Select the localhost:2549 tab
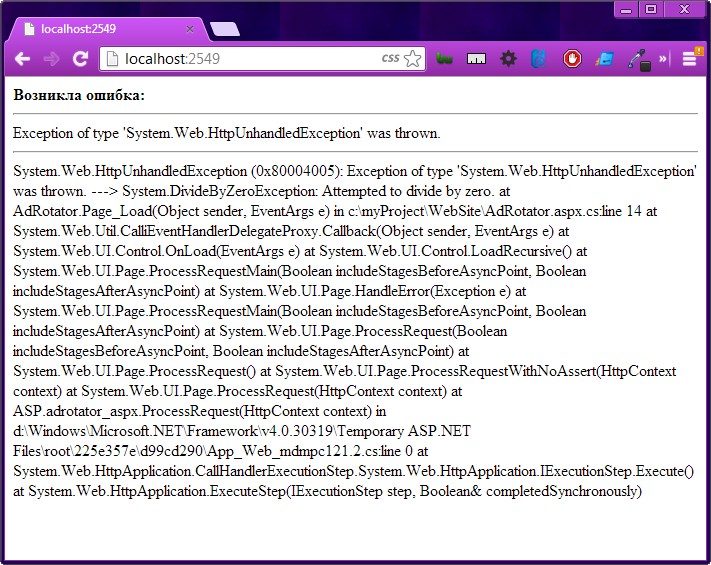This screenshot has width=711, height=565. [107, 29]
